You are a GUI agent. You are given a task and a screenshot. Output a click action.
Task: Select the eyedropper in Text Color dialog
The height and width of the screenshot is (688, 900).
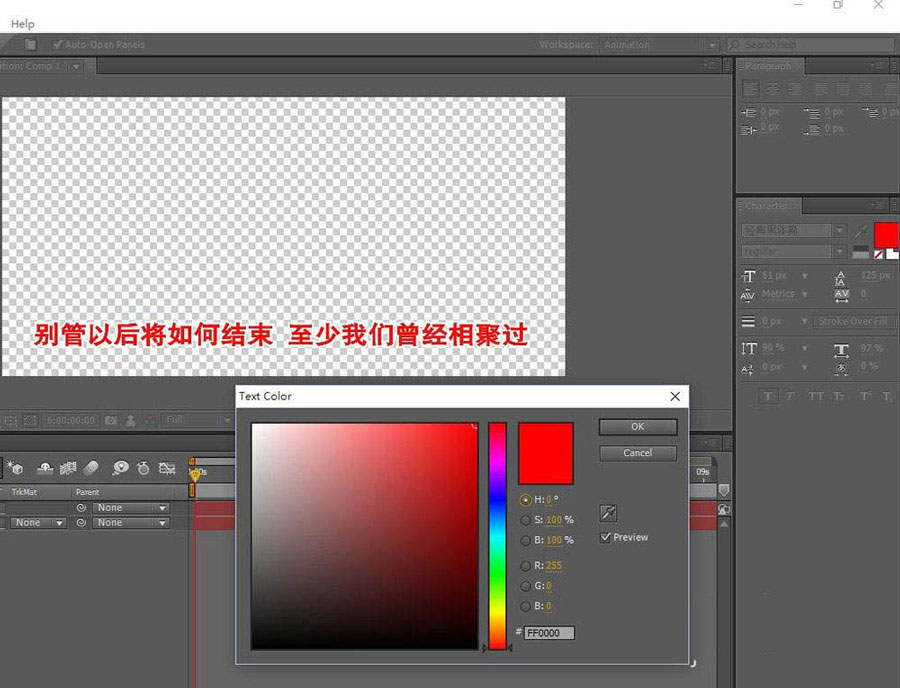tap(607, 513)
